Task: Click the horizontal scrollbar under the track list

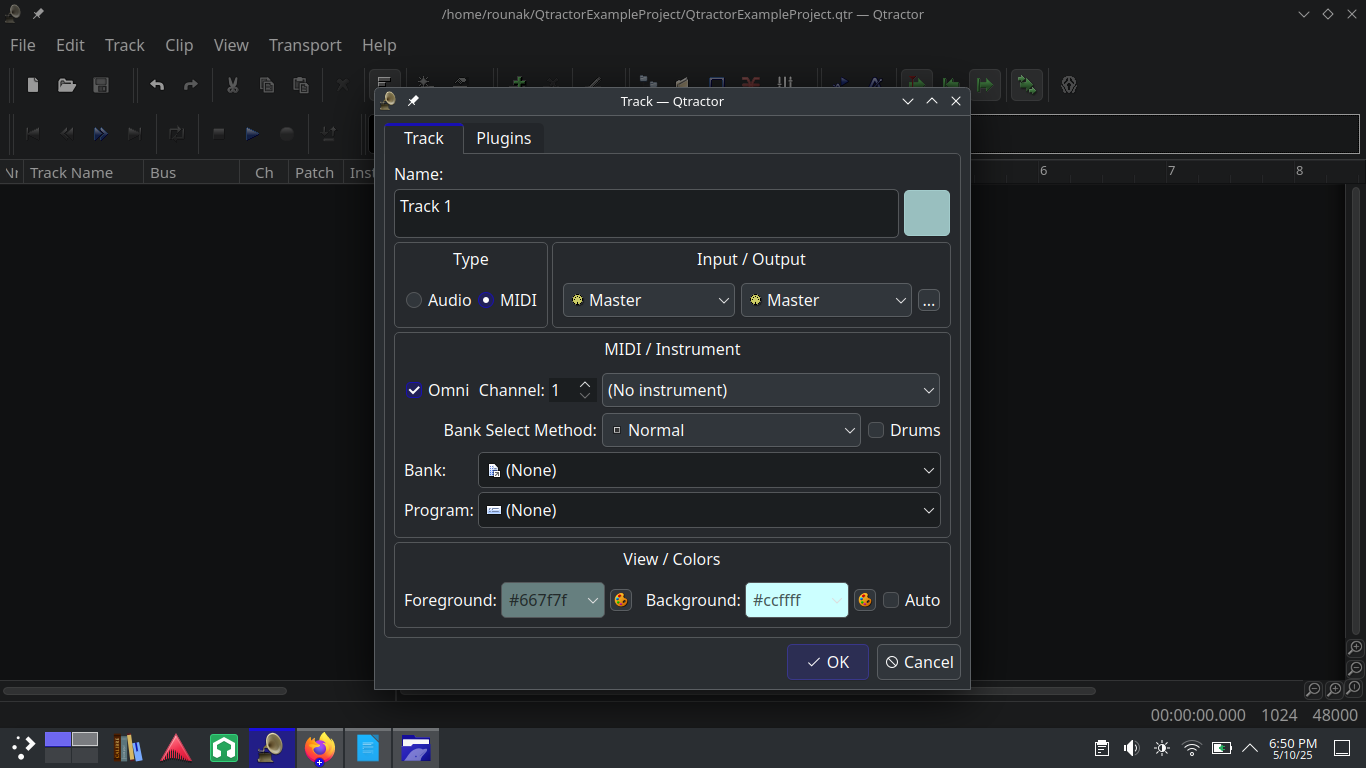Action: [x=145, y=690]
